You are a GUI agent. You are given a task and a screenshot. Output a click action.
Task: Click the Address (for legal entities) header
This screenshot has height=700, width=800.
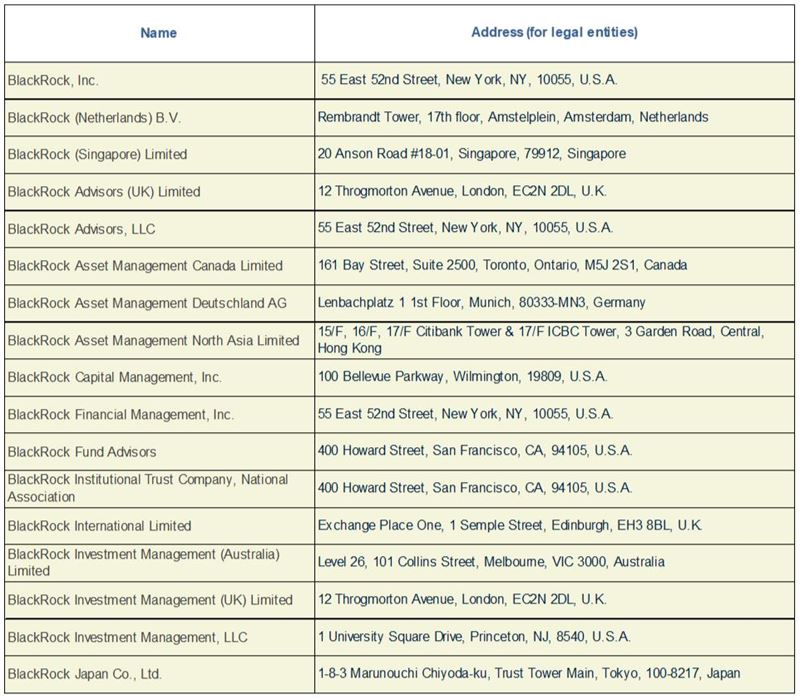tap(554, 32)
